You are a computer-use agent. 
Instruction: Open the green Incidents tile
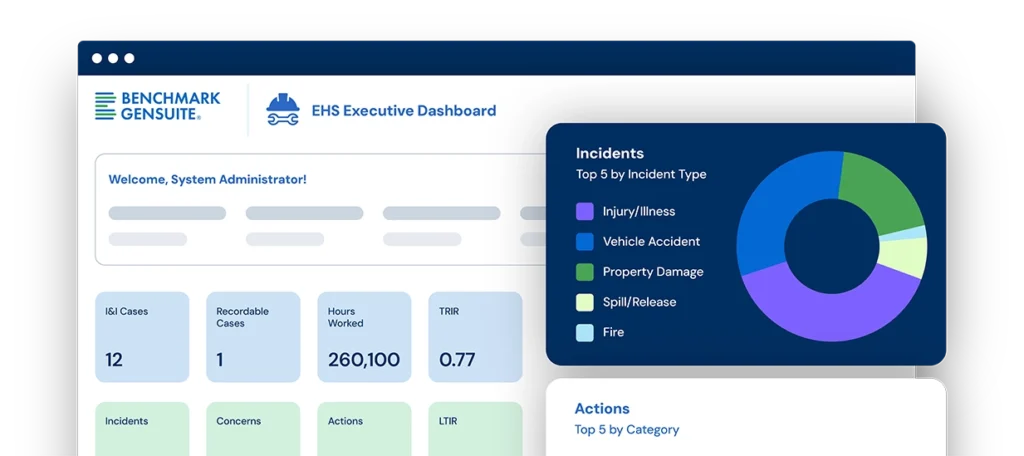142,429
